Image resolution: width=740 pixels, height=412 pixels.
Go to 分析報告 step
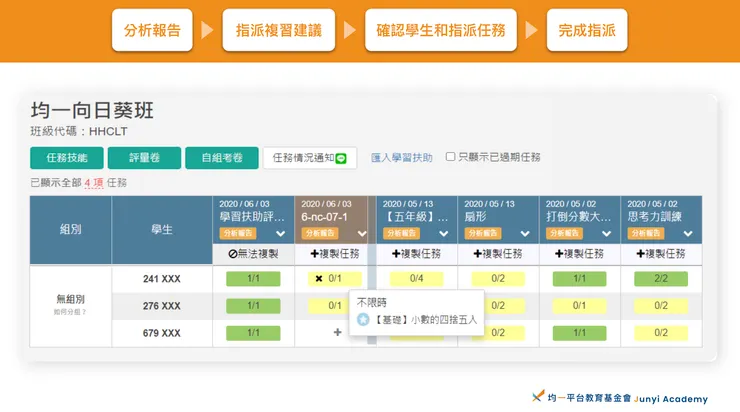(152, 30)
